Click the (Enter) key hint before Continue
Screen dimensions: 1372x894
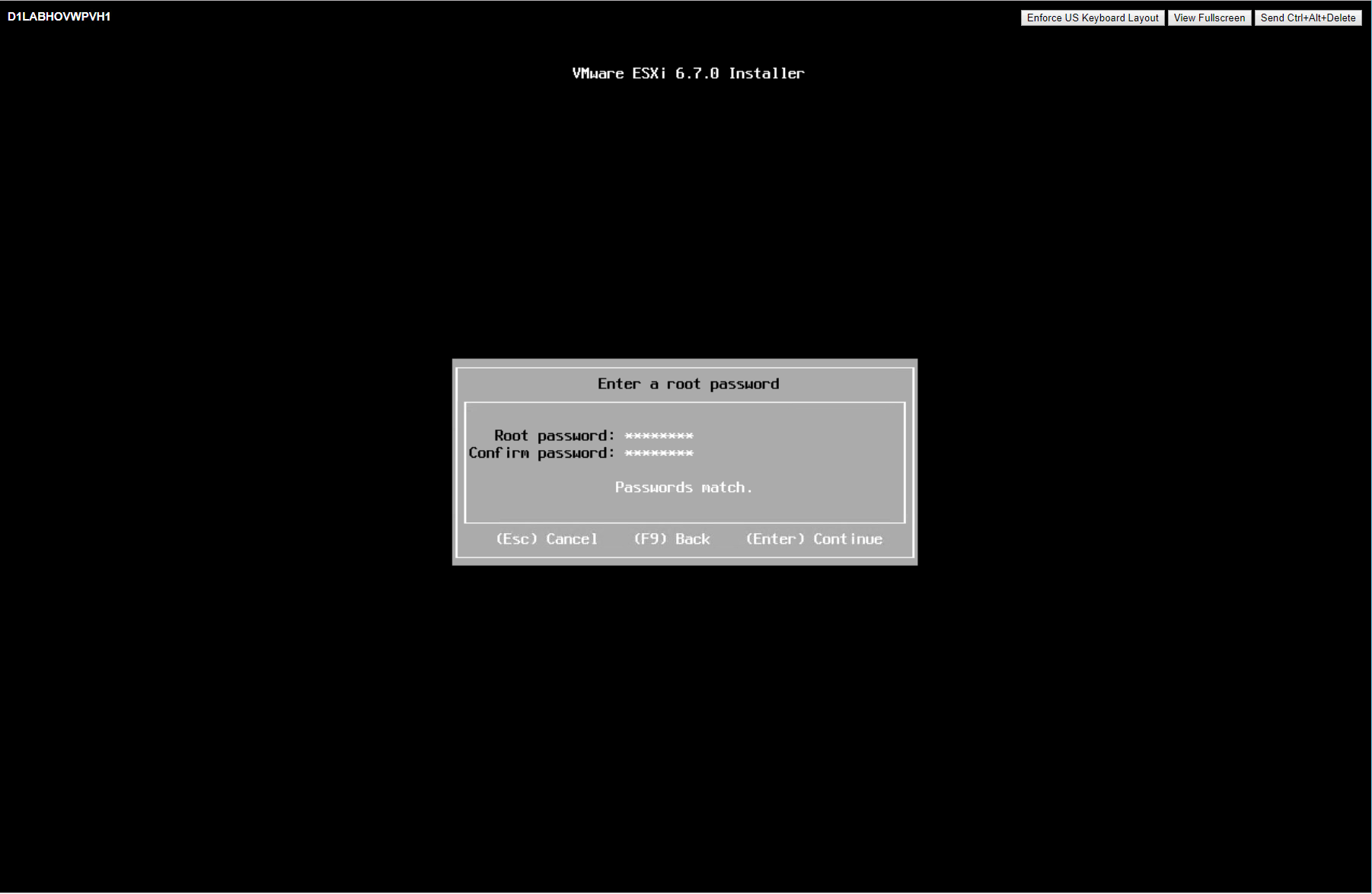tap(775, 539)
